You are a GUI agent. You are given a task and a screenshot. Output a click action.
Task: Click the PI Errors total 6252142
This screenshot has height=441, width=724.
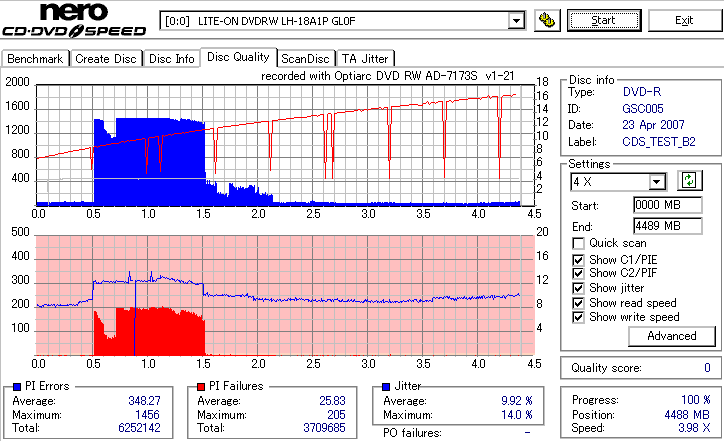pyautogui.click(x=139, y=428)
